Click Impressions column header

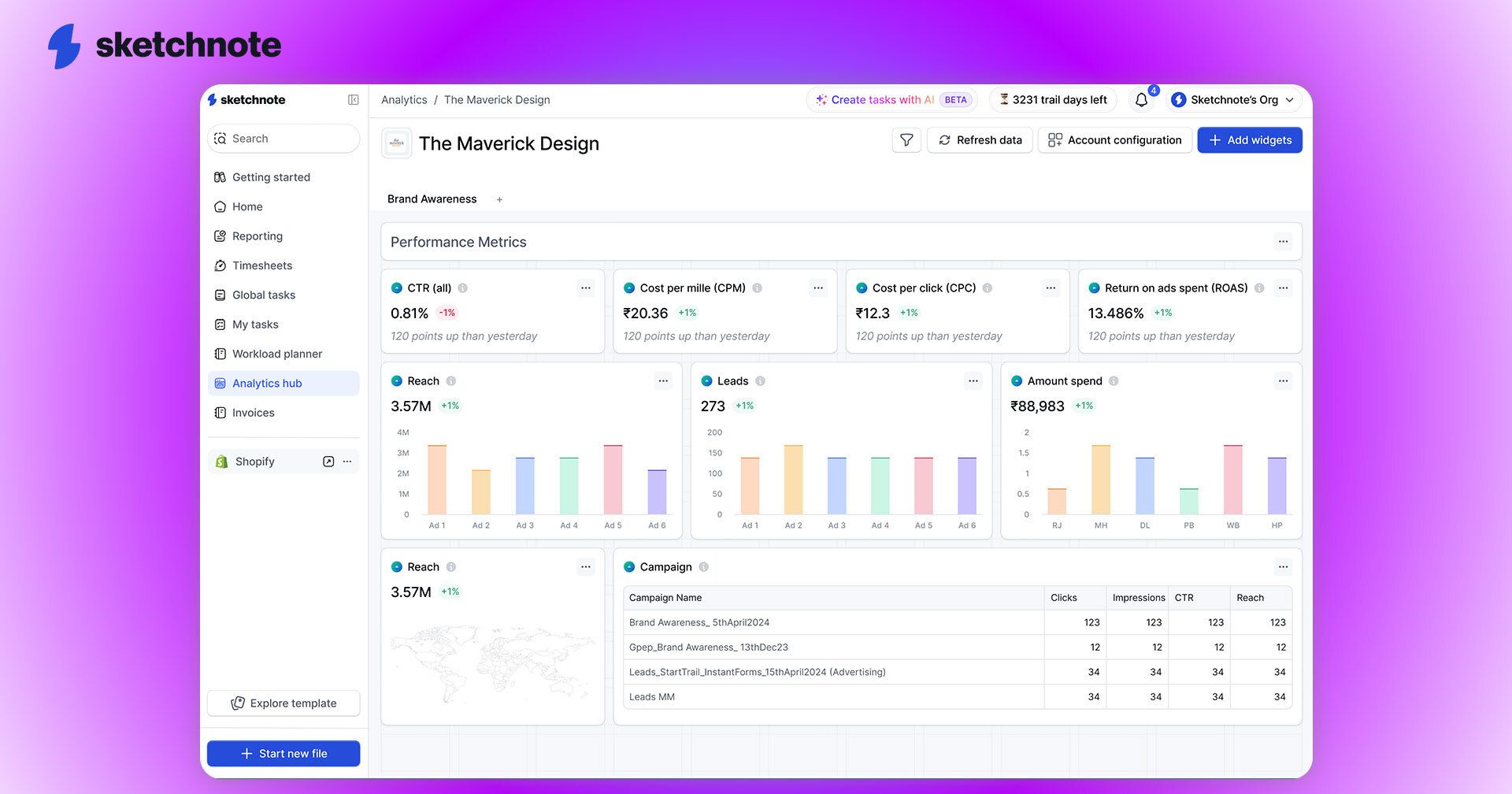pos(1138,598)
